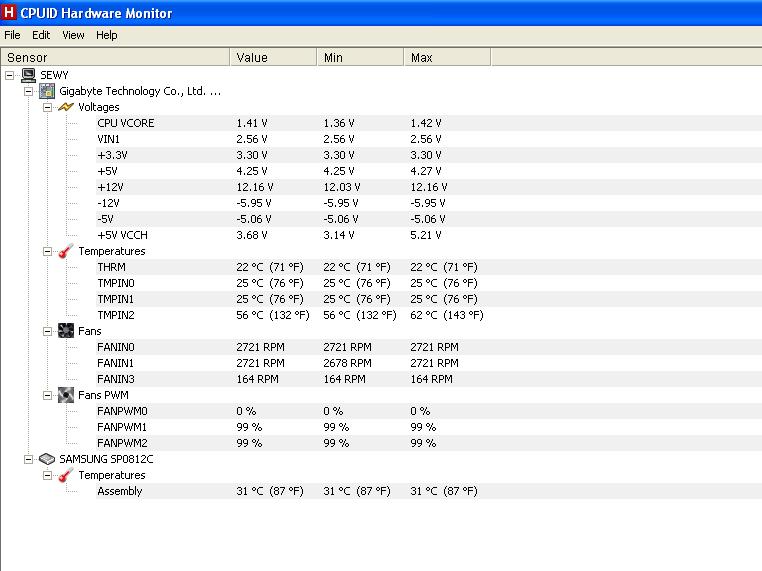Select the FANIN1 row
Screen dimensions: 762x571
(429, 363)
